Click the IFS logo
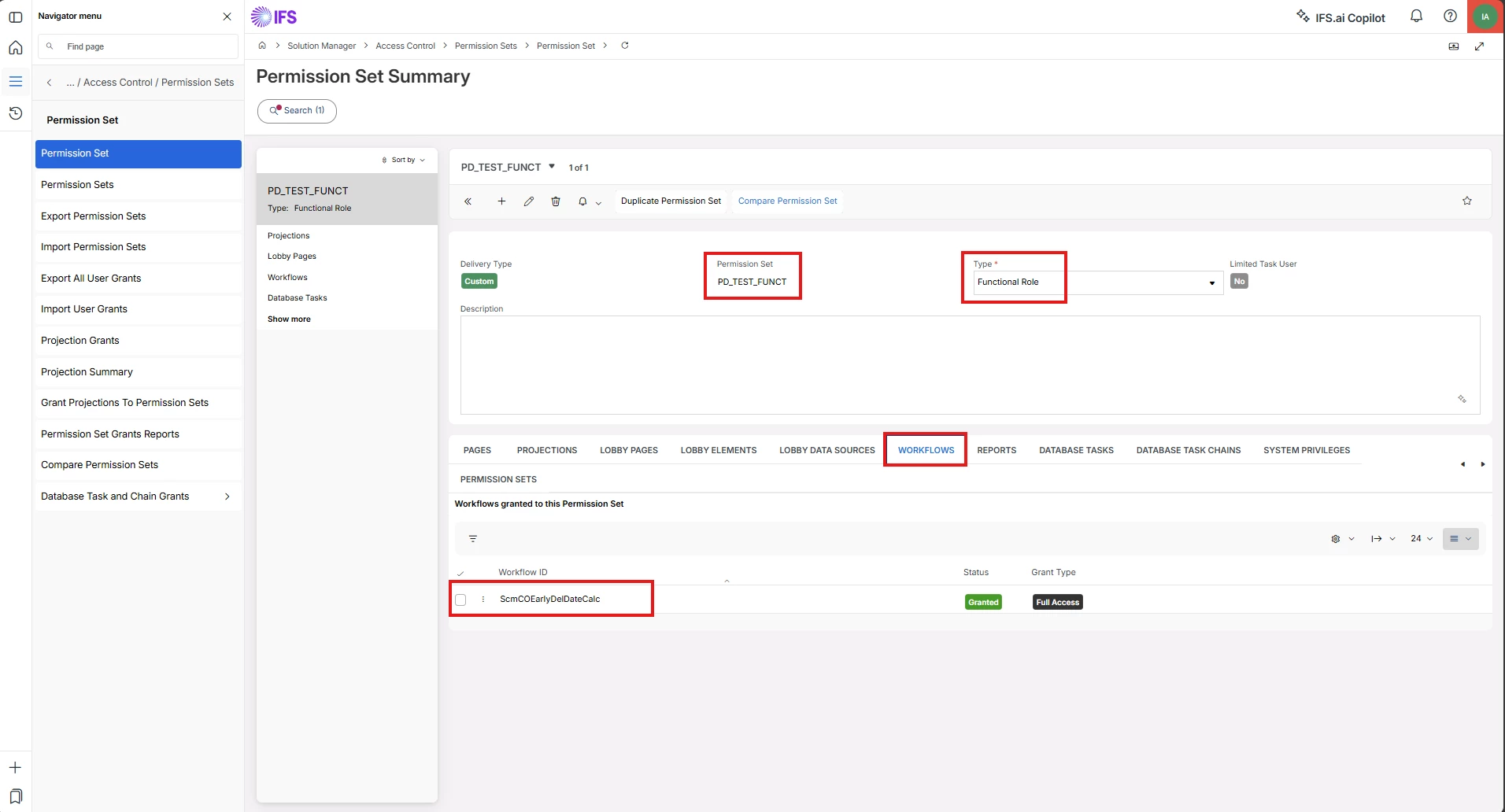1505x812 pixels. pos(274,17)
